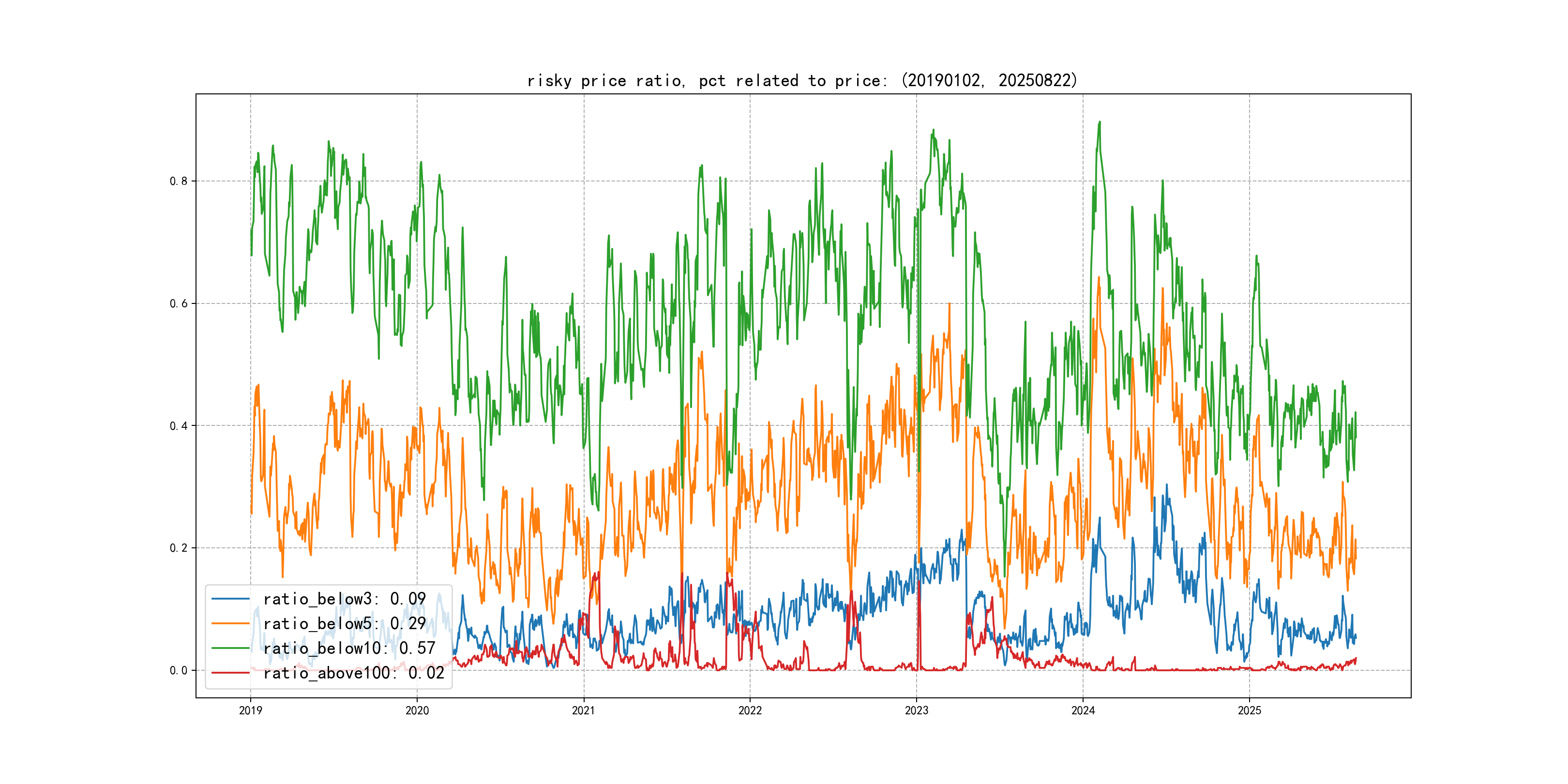
Task: Click the 2025 x-axis tick label
Action: (1250, 710)
